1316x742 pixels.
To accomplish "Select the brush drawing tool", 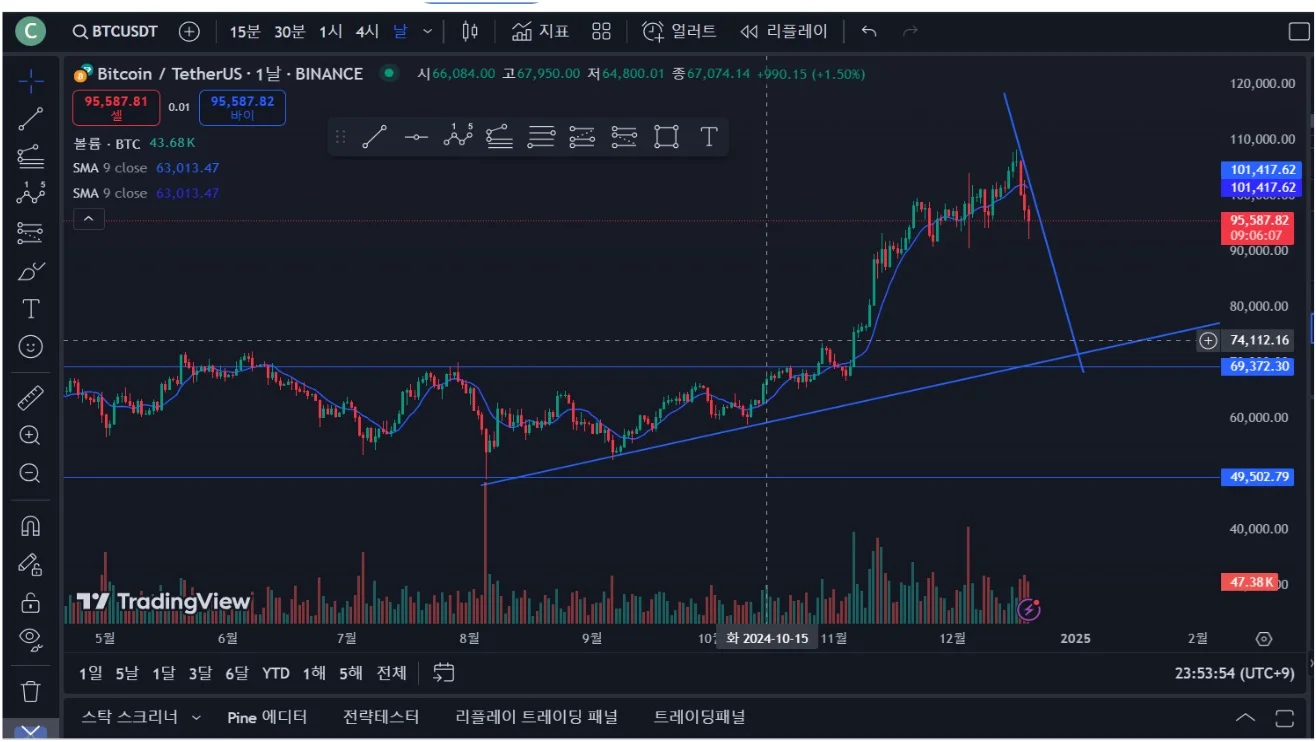I will tap(31, 271).
